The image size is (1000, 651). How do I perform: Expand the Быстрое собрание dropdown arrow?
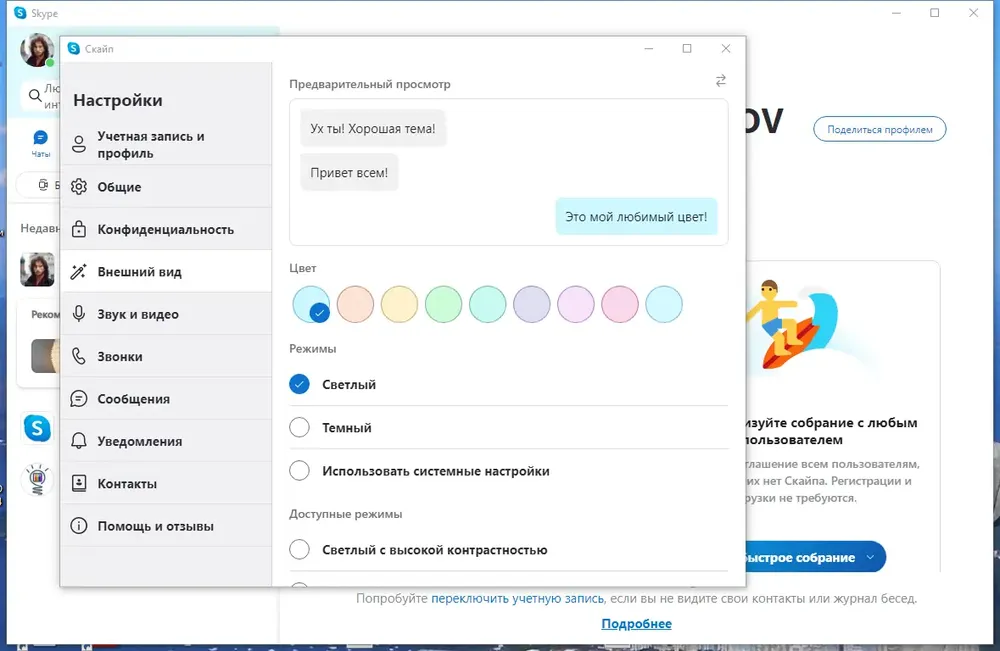870,557
